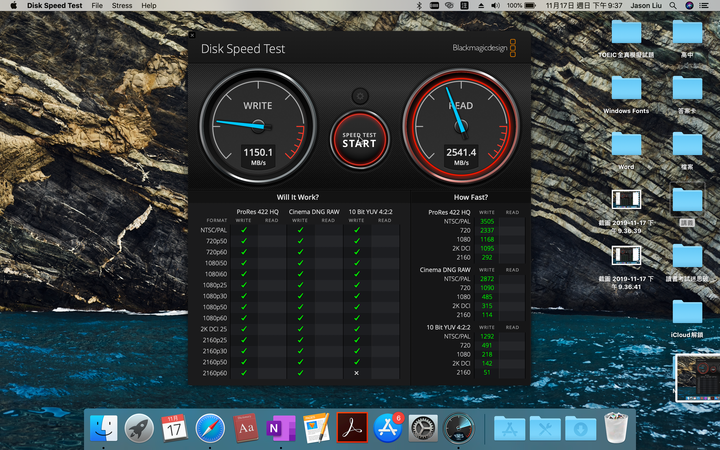Open the Bluetooth status menu

[419, 6]
